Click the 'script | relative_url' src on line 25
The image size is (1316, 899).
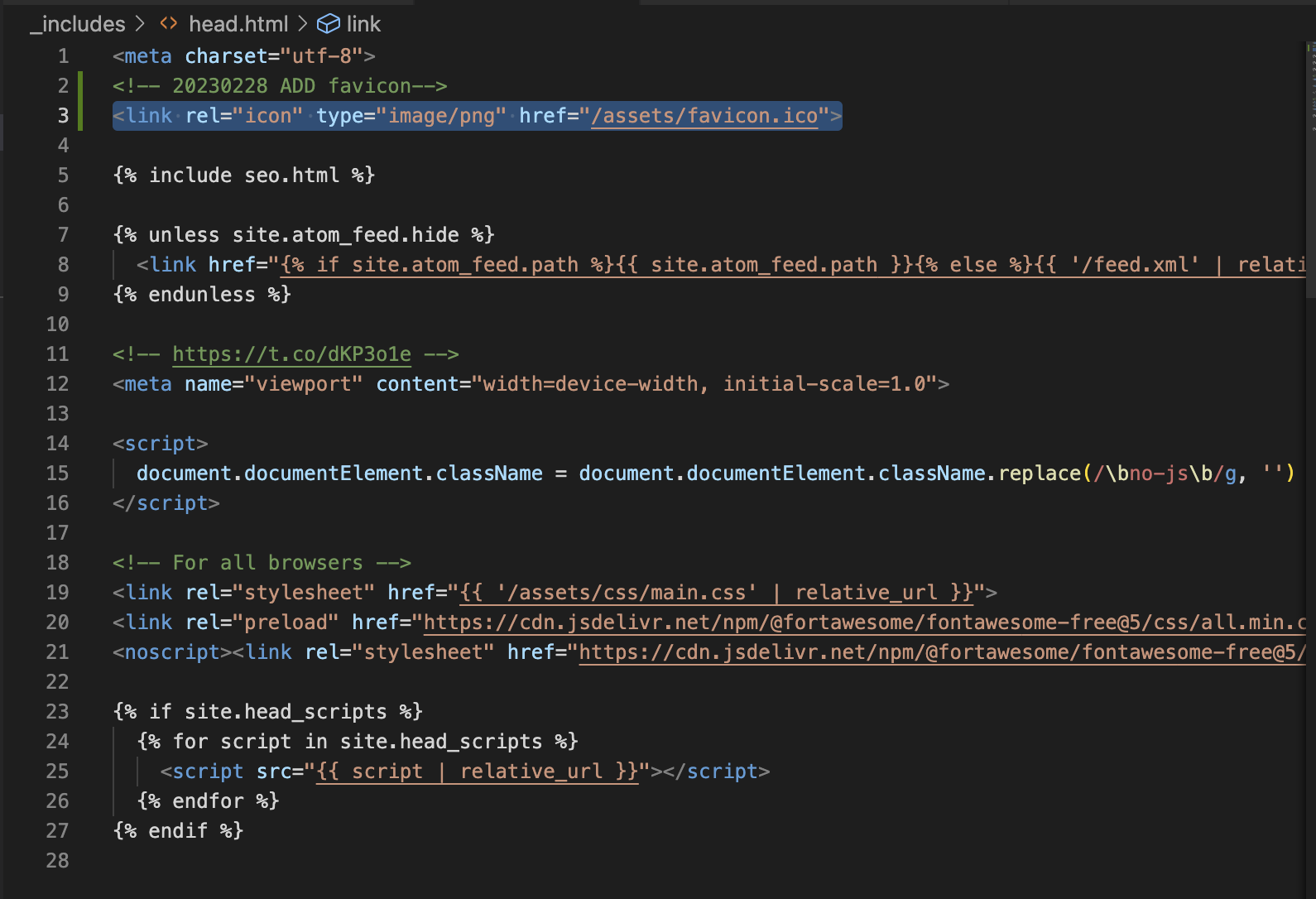pyautogui.click(x=478, y=772)
